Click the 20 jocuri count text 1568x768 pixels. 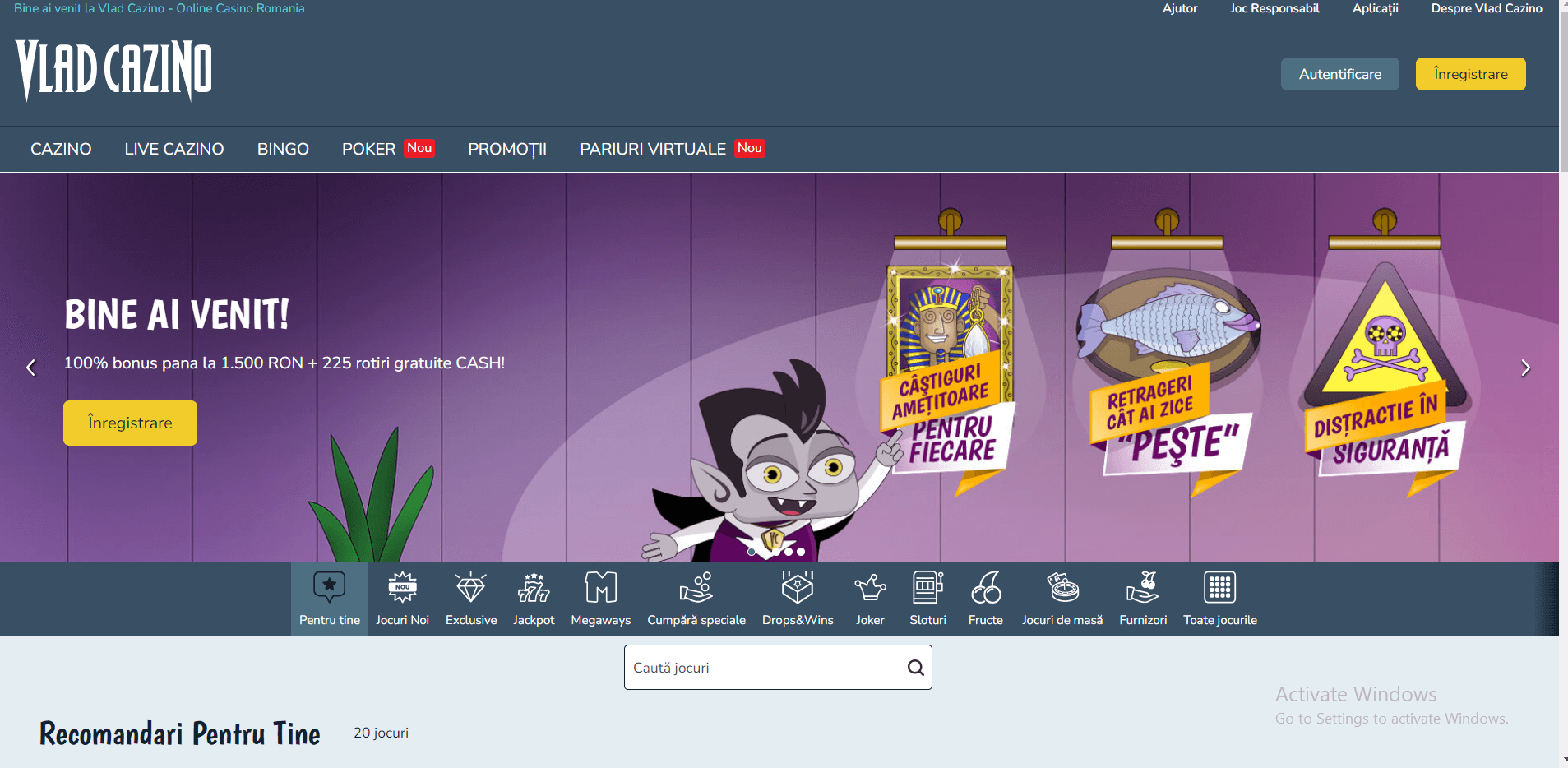pos(381,733)
